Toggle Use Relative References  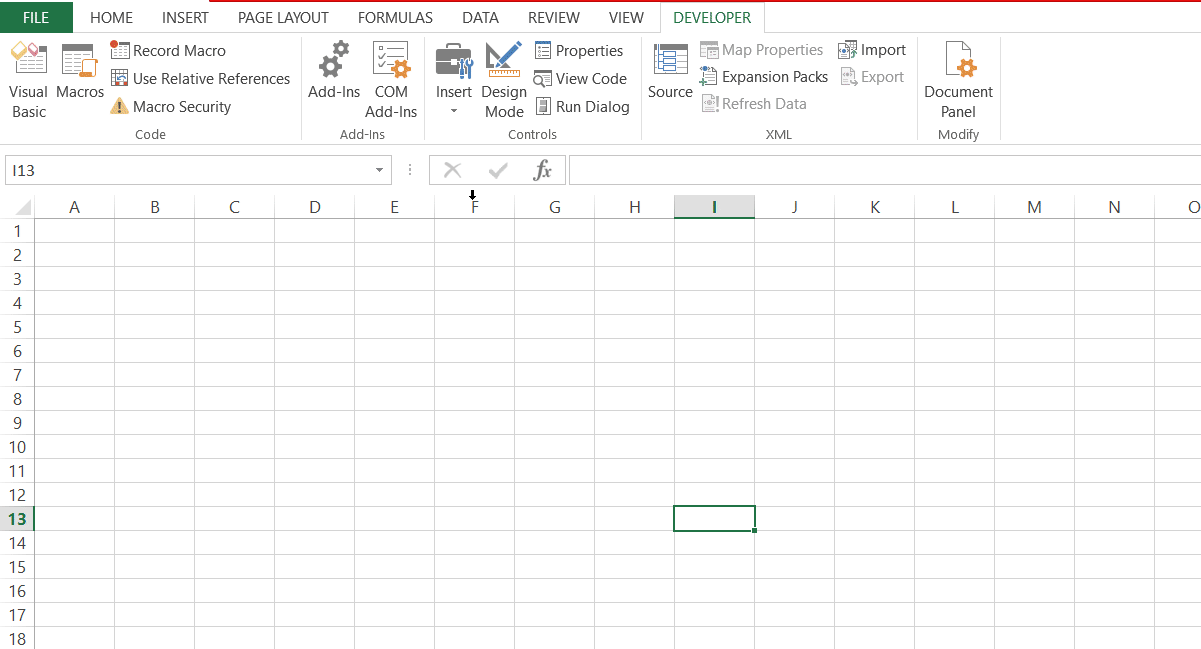(200, 78)
